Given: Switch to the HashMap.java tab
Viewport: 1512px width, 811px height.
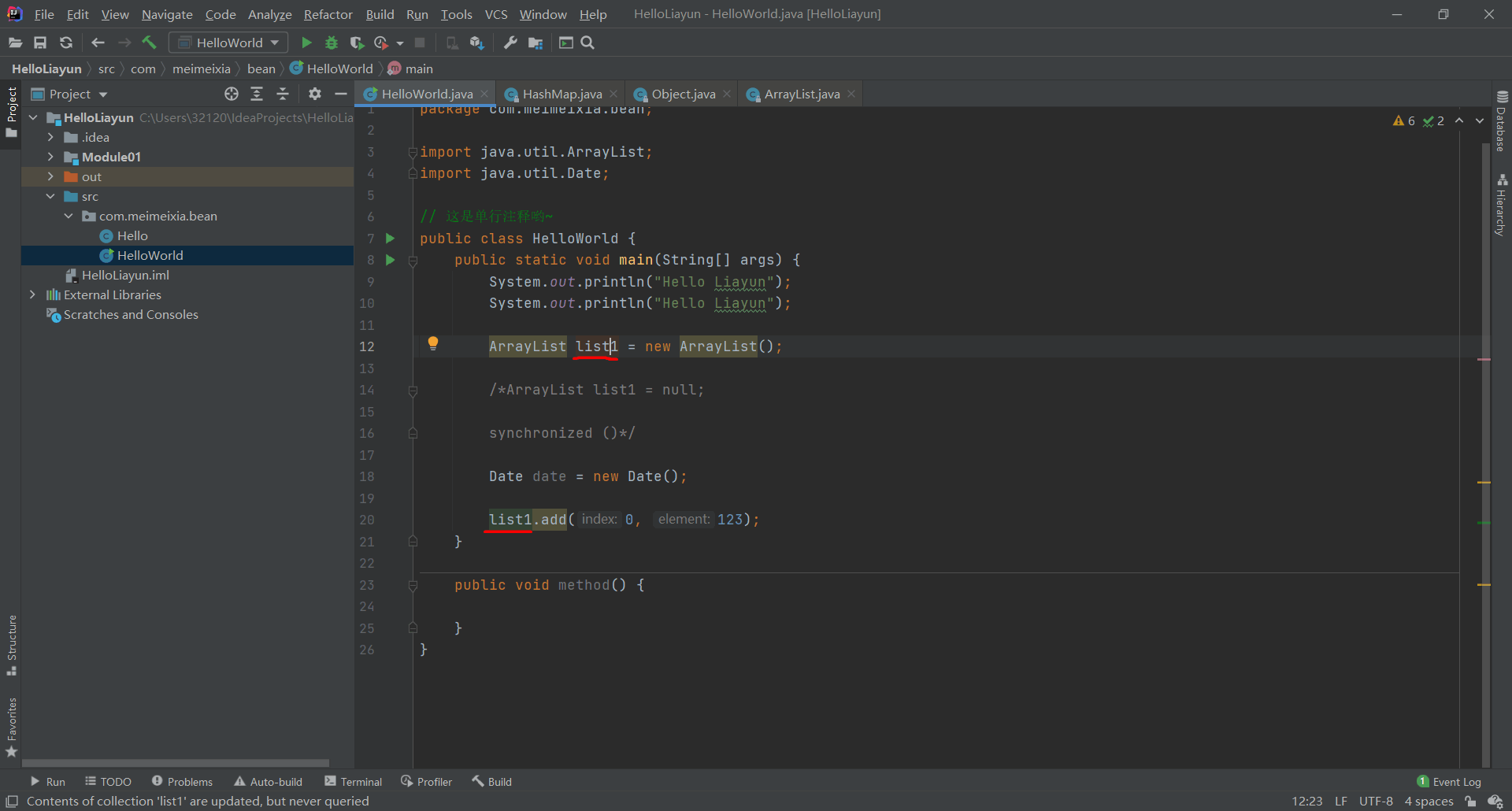Looking at the screenshot, I should click(561, 94).
